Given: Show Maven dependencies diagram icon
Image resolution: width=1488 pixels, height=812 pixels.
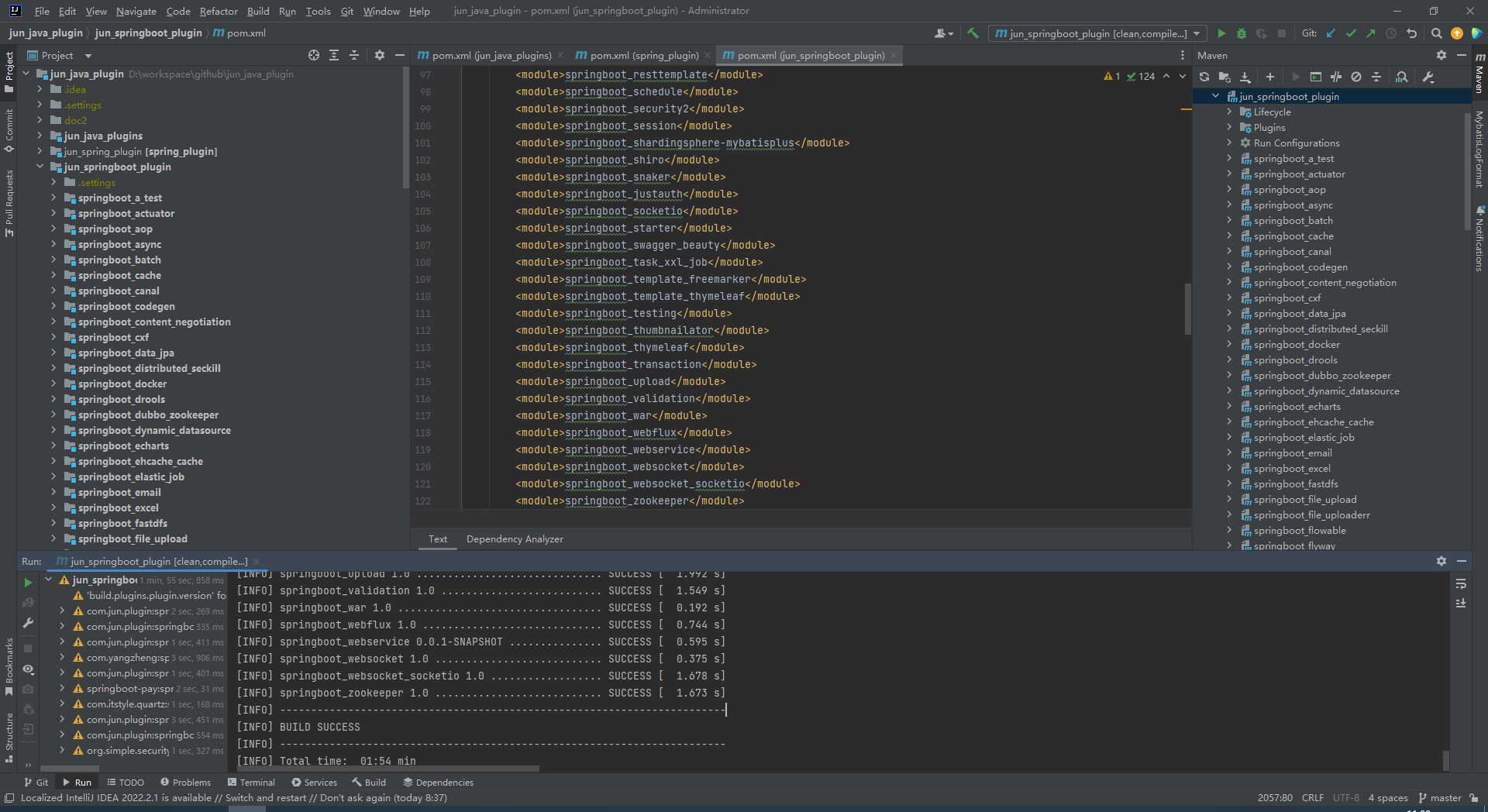Looking at the screenshot, I should pos(1402,77).
